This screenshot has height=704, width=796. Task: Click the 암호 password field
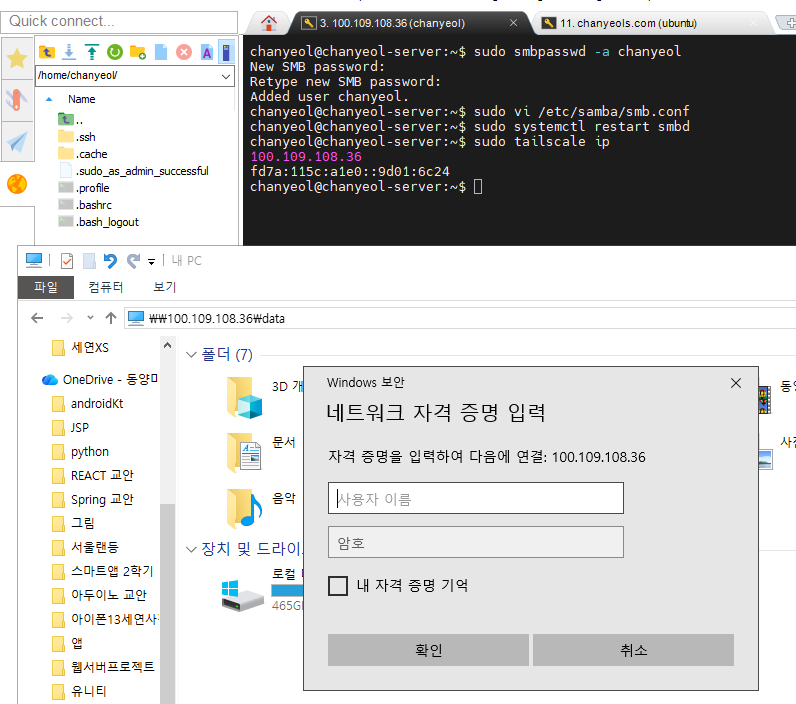point(475,542)
